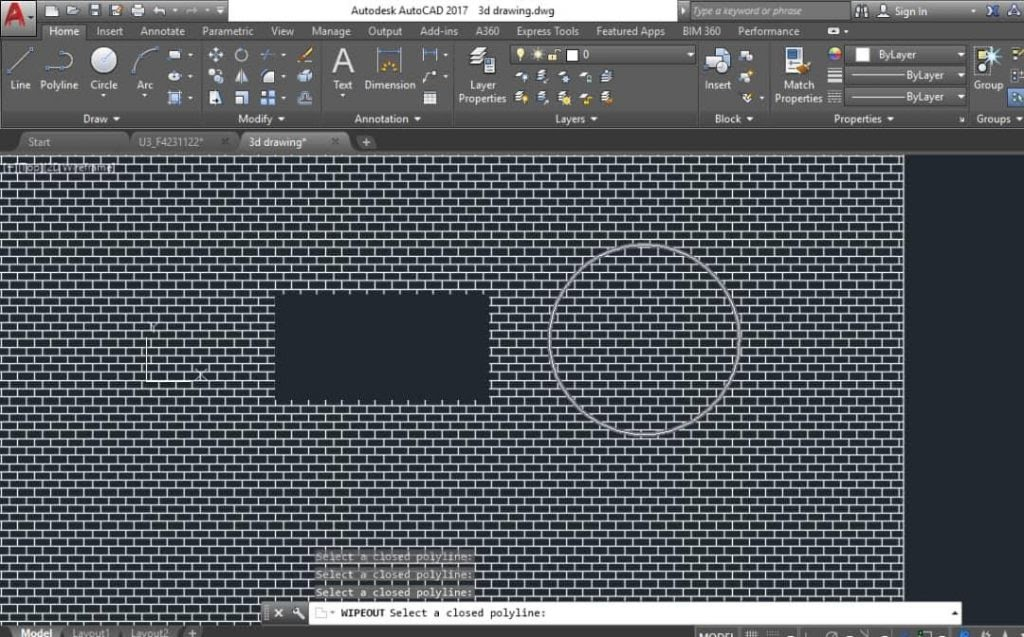The width and height of the screenshot is (1024, 637).
Task: Switch to the Start file tab
Action: click(39, 142)
